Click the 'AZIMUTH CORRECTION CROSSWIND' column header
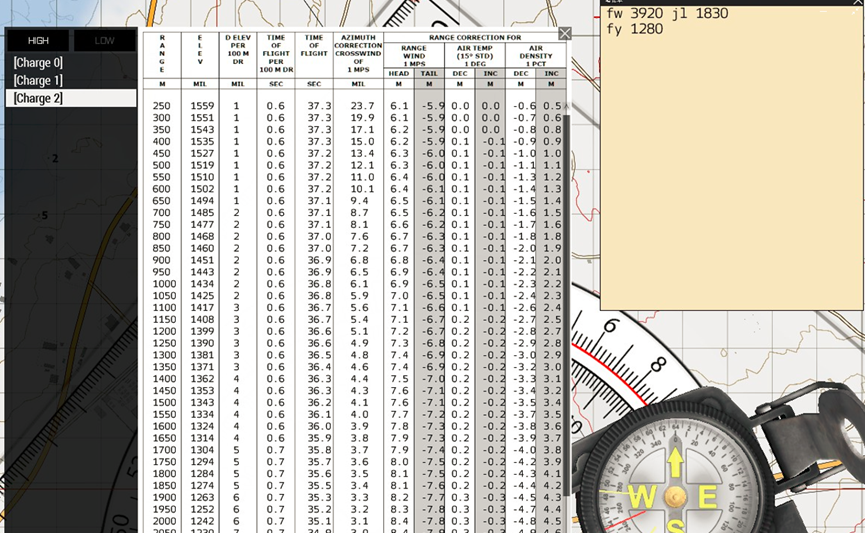Image resolution: width=865 pixels, height=533 pixels. [x=358, y=53]
